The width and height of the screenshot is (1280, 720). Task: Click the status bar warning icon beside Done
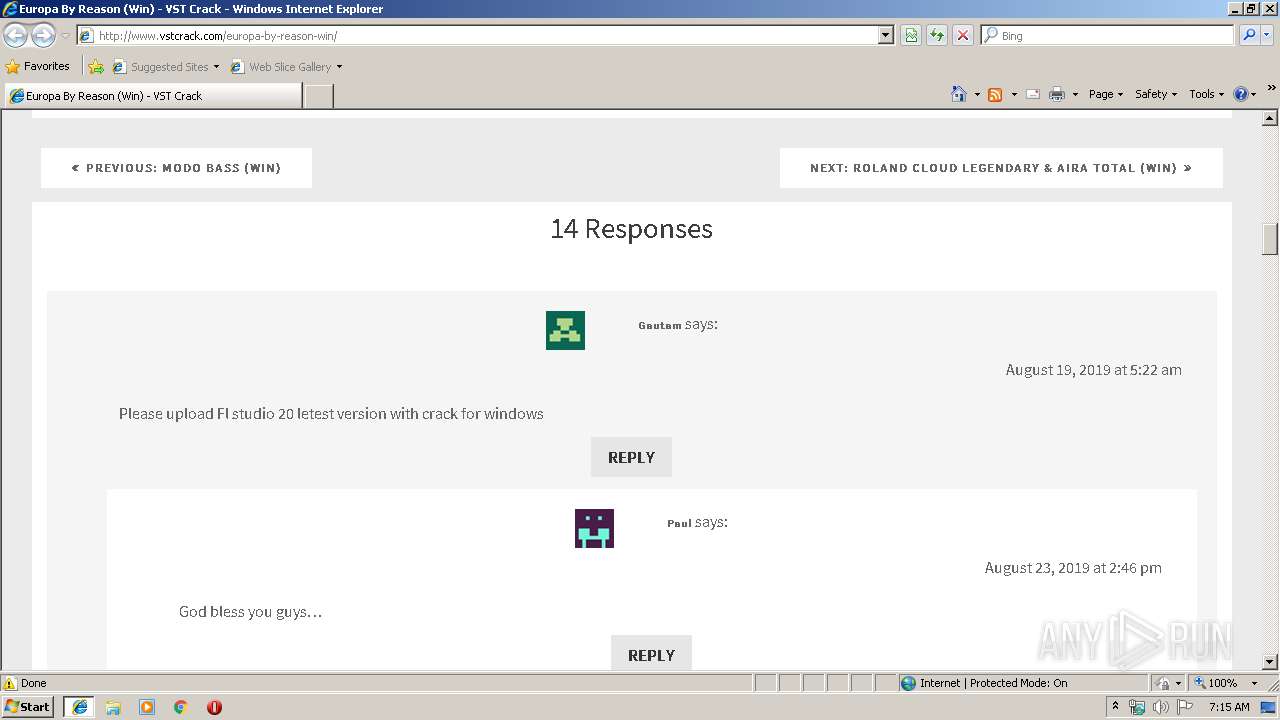10,683
